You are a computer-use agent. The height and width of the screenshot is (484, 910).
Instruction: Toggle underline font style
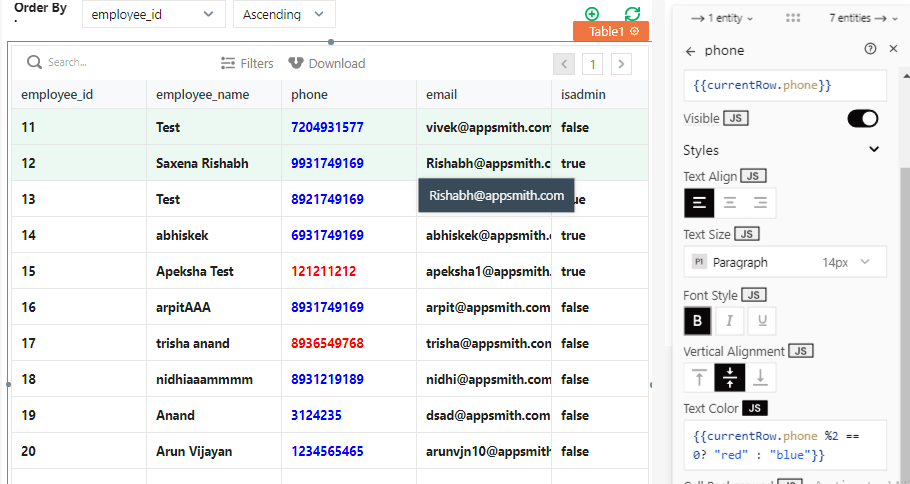pyautogui.click(x=762, y=321)
